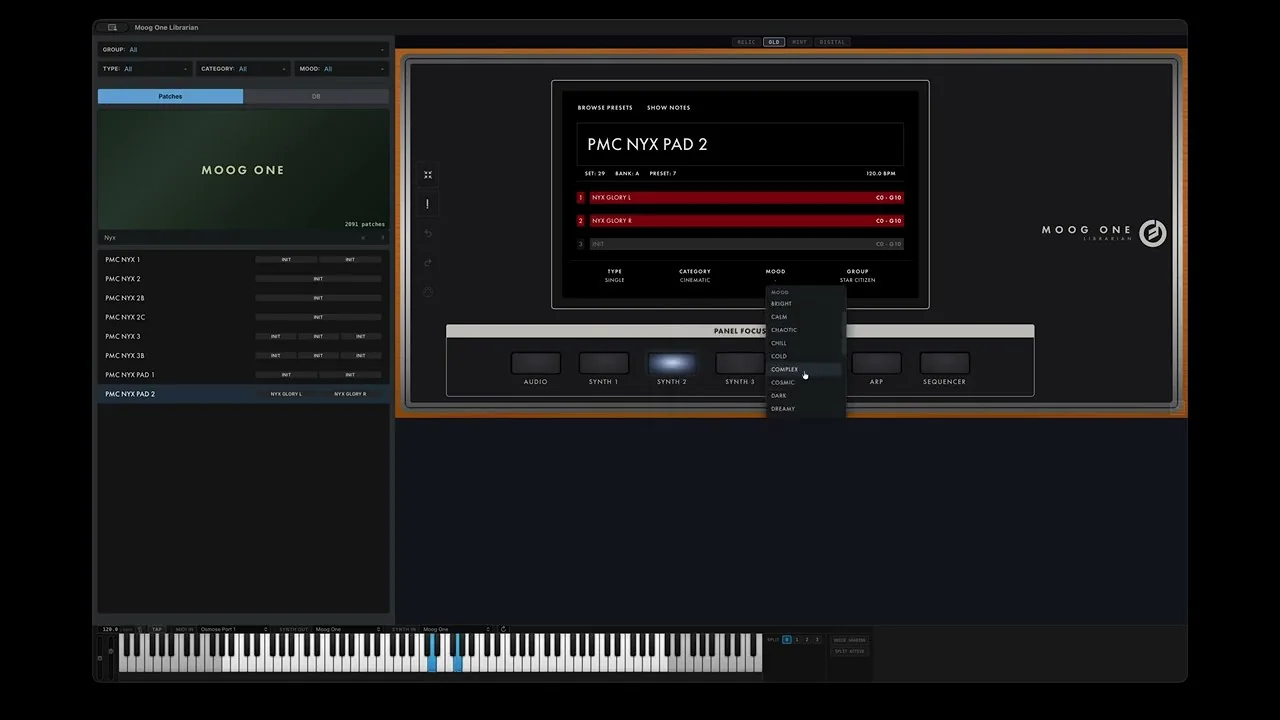Image resolution: width=1280 pixels, height=720 pixels.
Task: Open the GROUP filter dropdown
Action: 243,49
